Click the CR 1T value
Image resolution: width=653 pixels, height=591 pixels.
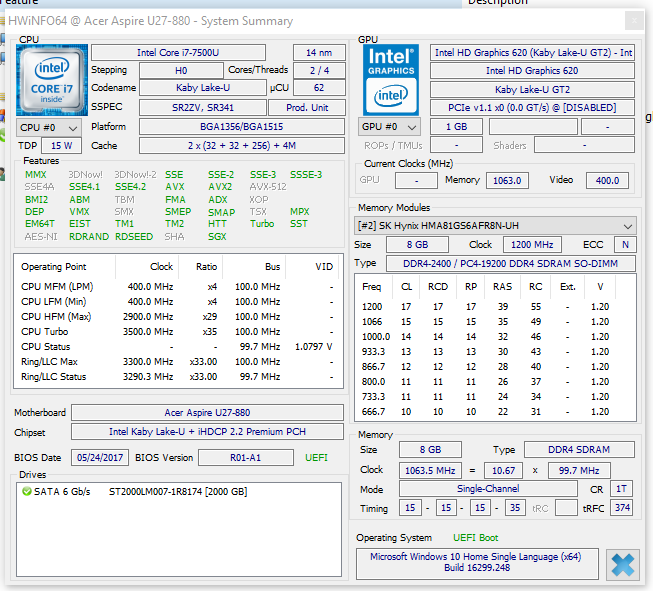point(621,489)
